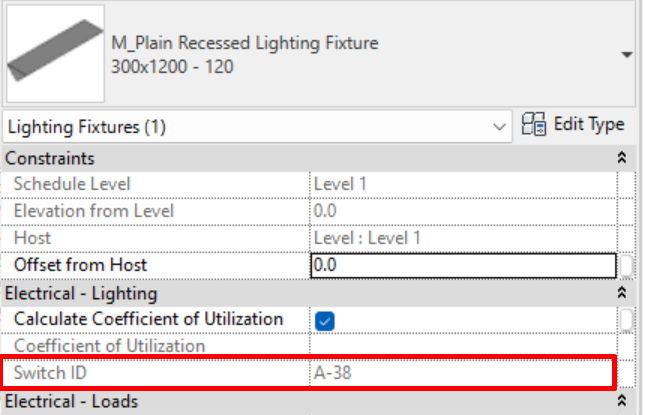Image resolution: width=645 pixels, height=415 pixels.
Task: Click the Host value Level : Level 1
Action: (x=367, y=238)
